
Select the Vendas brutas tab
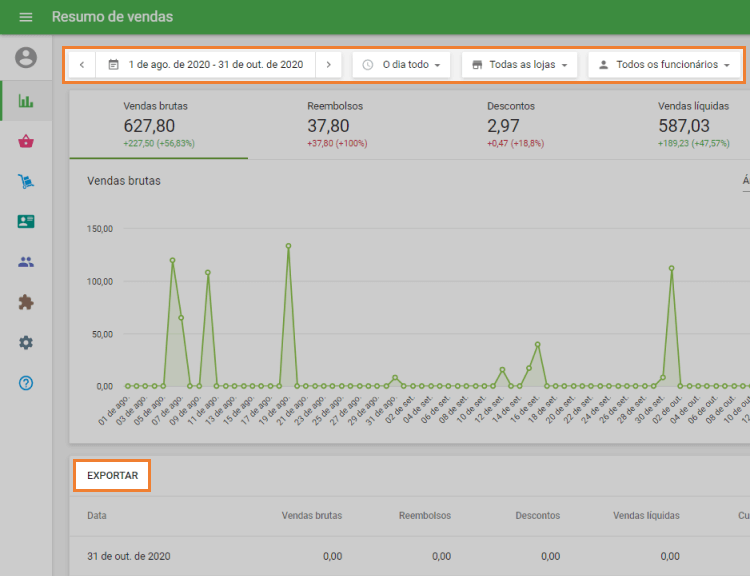tap(158, 125)
